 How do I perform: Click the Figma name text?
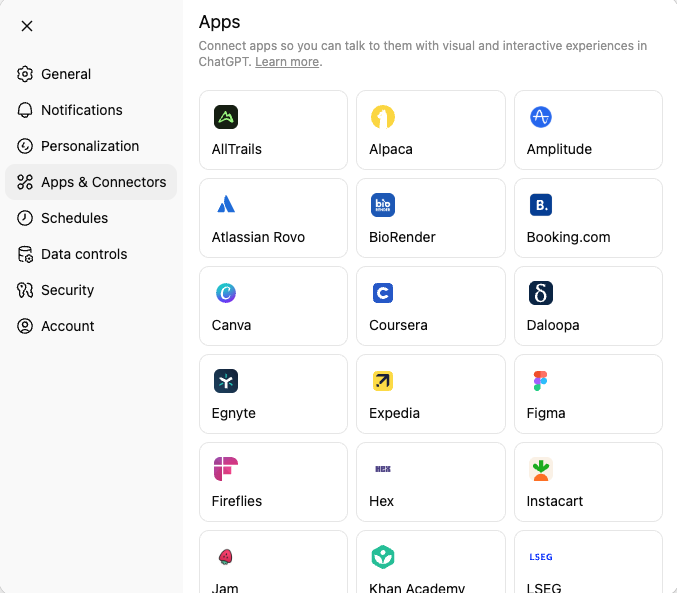[546, 413]
